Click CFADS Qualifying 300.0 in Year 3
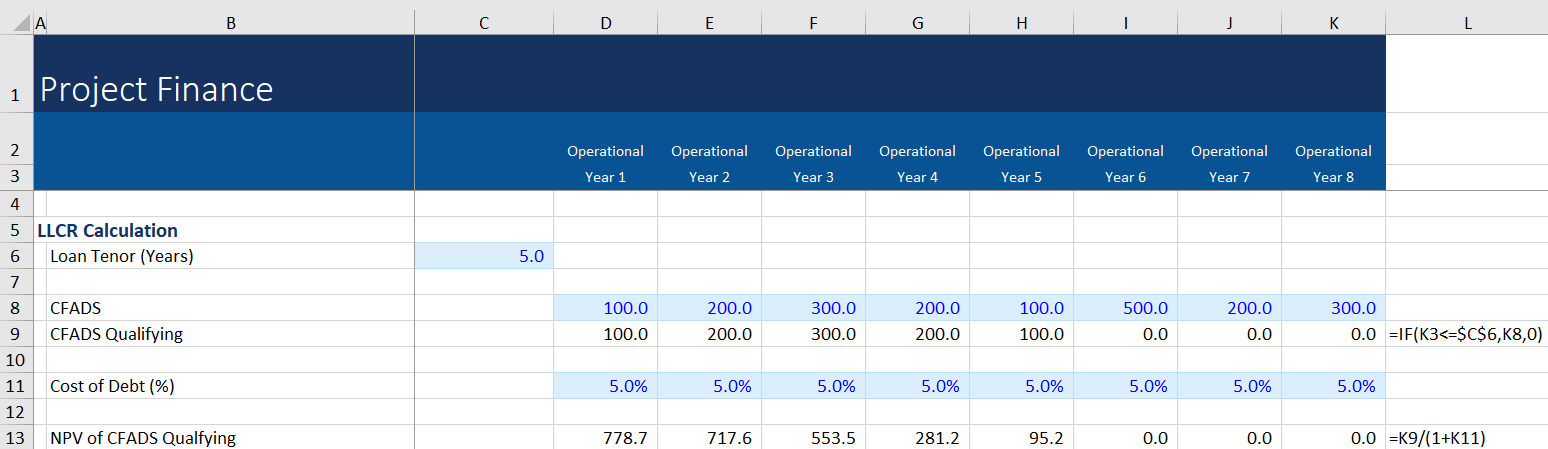Image resolution: width=1548 pixels, height=449 pixels. click(813, 334)
